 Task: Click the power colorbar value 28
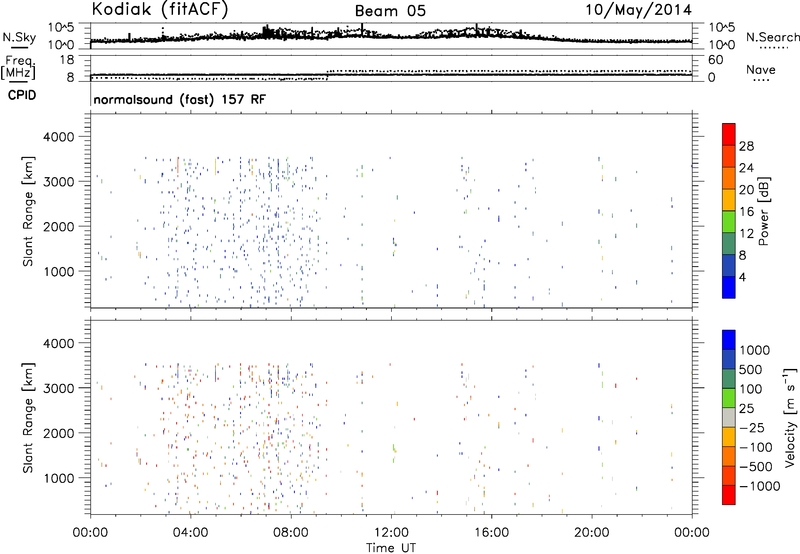(x=746, y=146)
